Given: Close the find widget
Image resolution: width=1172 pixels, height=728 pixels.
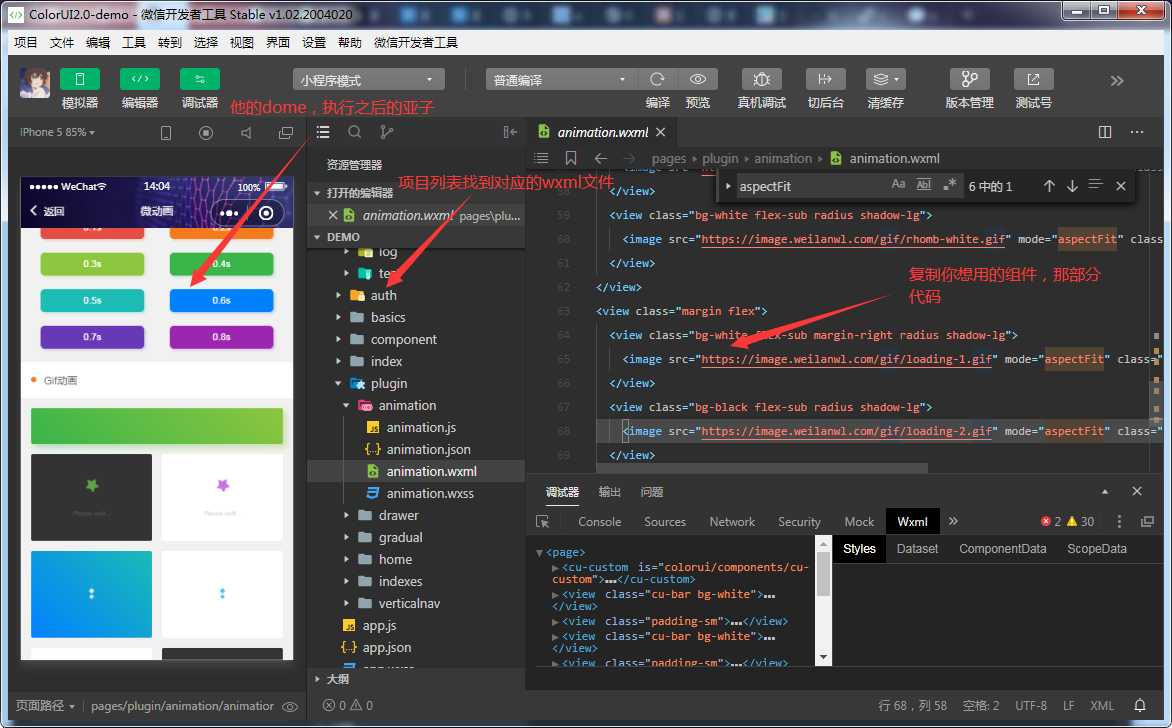Looking at the screenshot, I should coord(1120,186).
